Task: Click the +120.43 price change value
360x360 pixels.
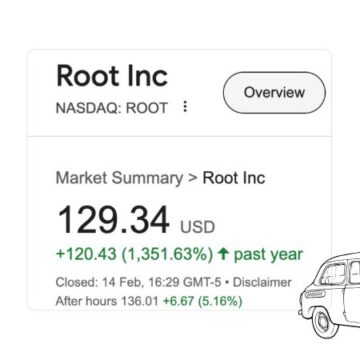Action: pyautogui.click(x=86, y=255)
